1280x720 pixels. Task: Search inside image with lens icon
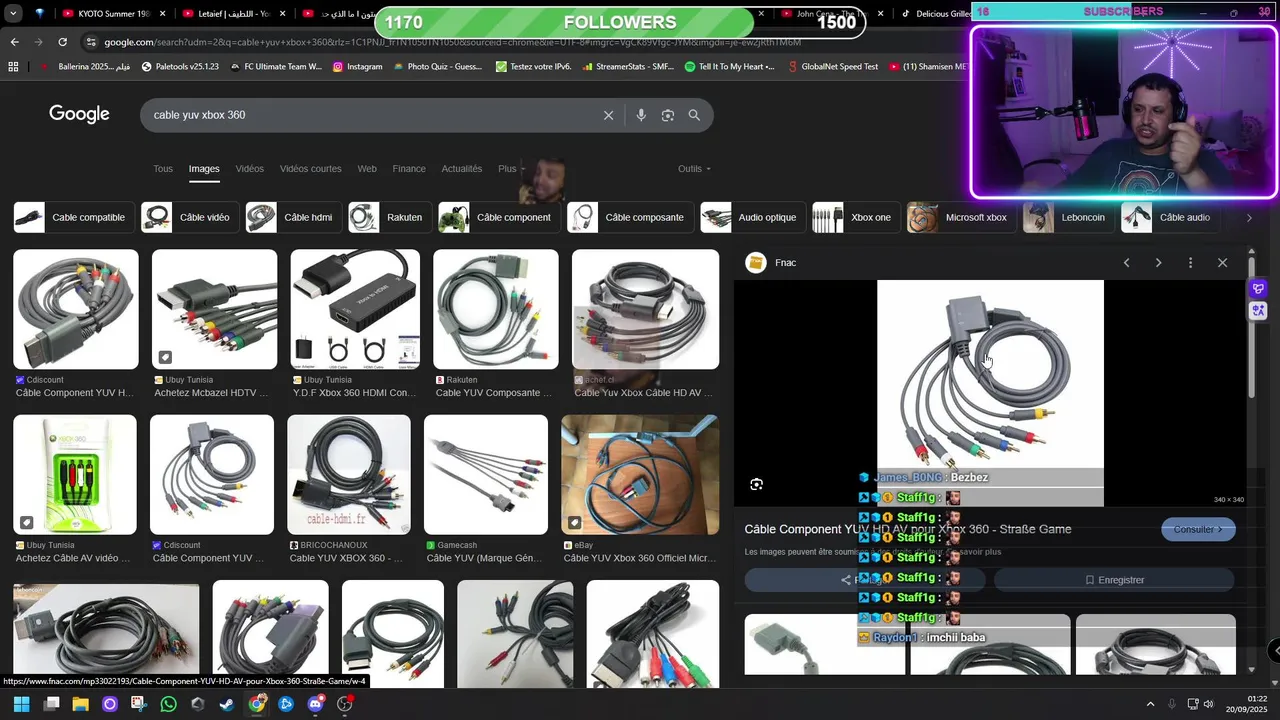click(757, 484)
